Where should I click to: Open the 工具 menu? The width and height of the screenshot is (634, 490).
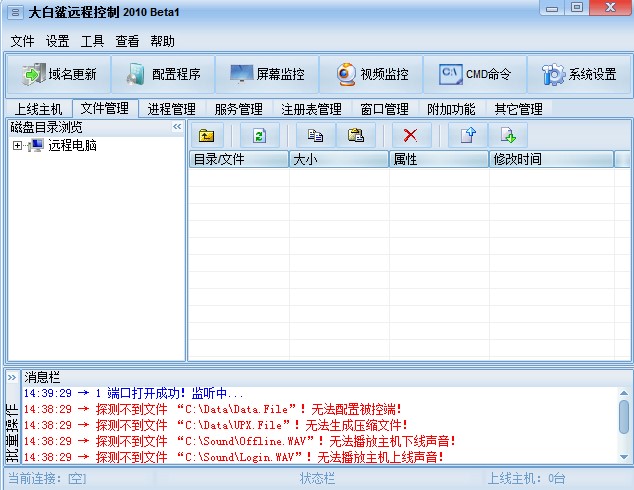(x=92, y=41)
